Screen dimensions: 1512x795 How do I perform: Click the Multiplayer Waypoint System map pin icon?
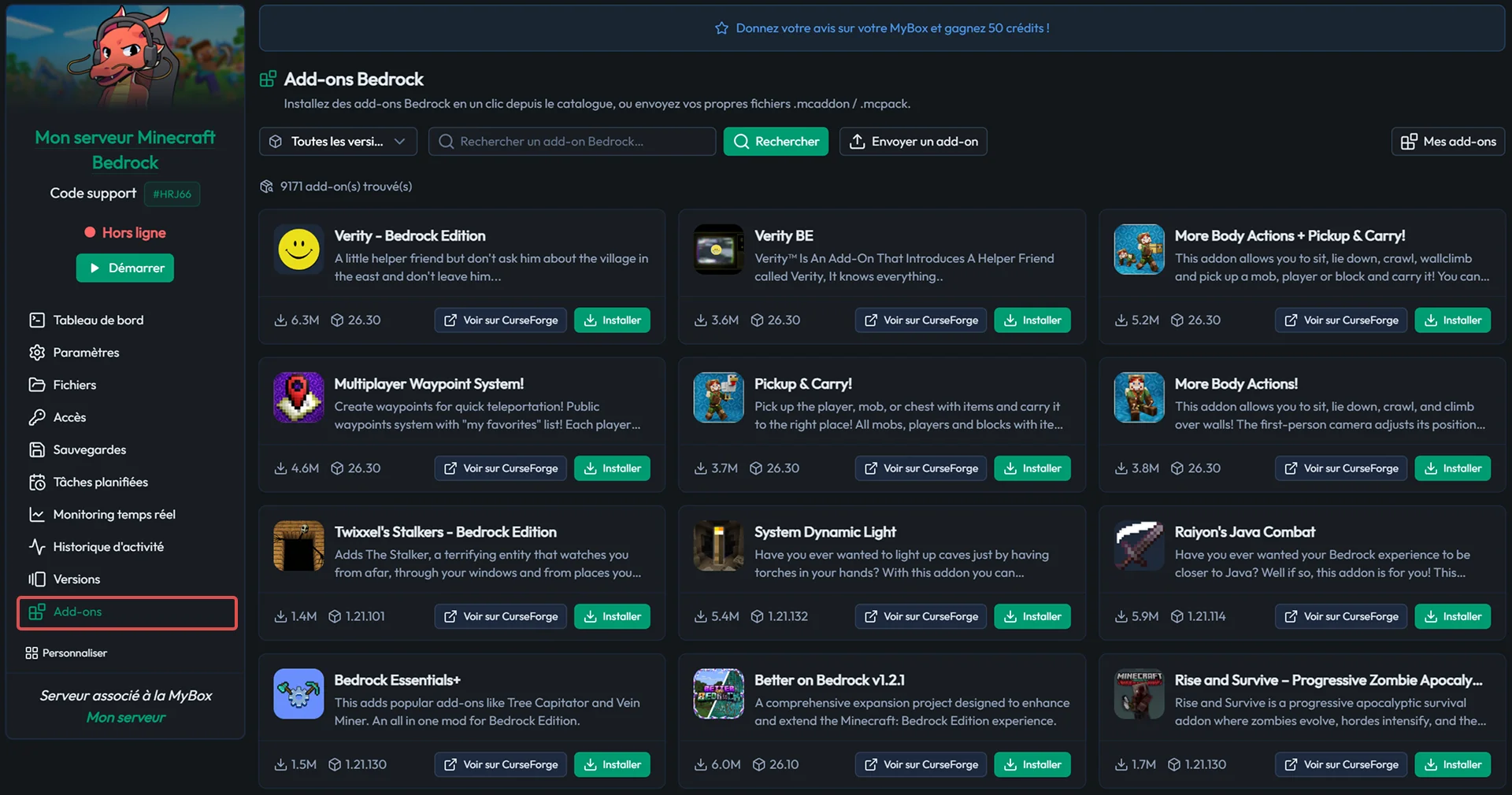coord(298,397)
